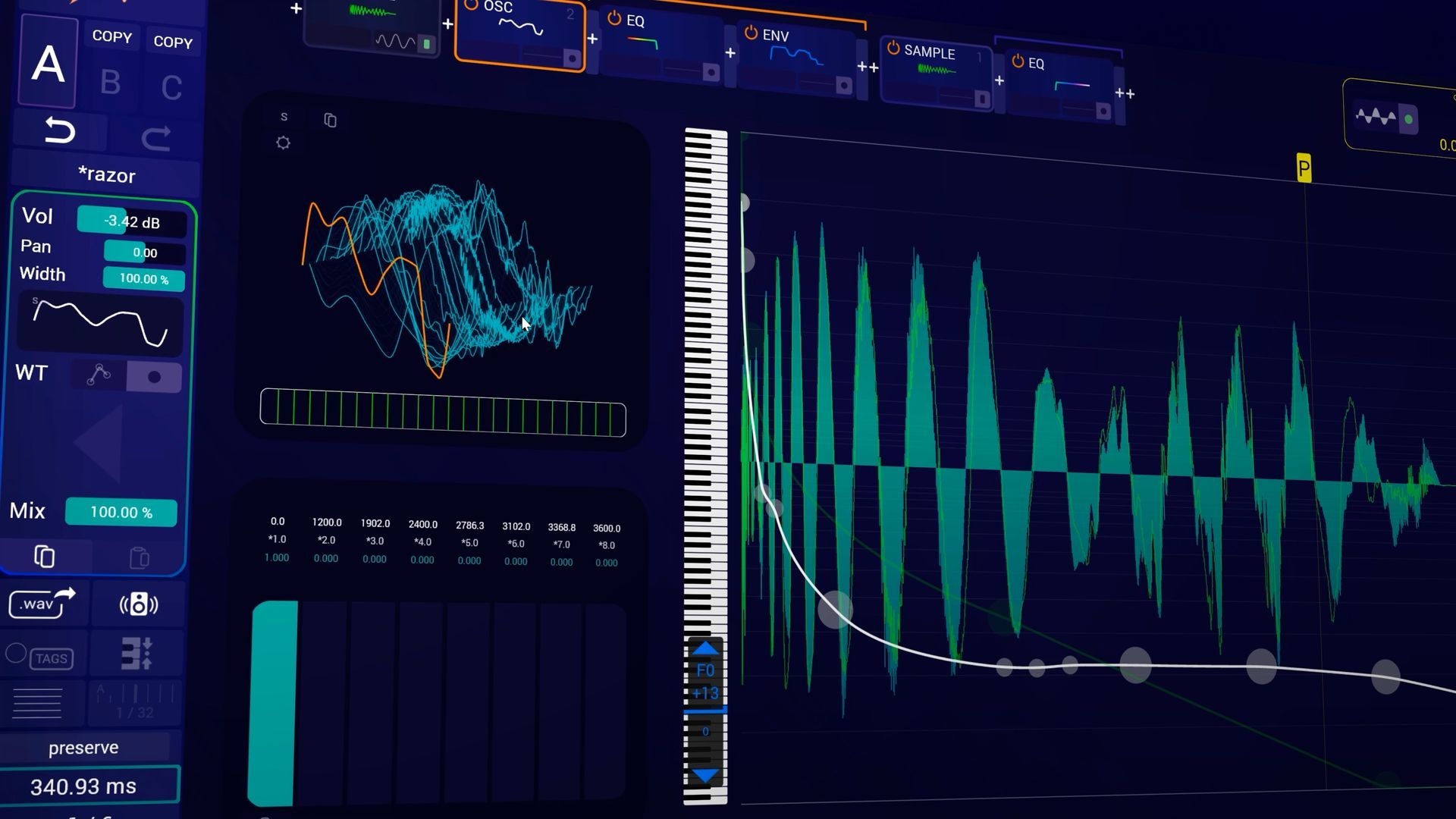Toggle the S button above the wavetable
This screenshot has width=1456, height=819.
coord(284,117)
